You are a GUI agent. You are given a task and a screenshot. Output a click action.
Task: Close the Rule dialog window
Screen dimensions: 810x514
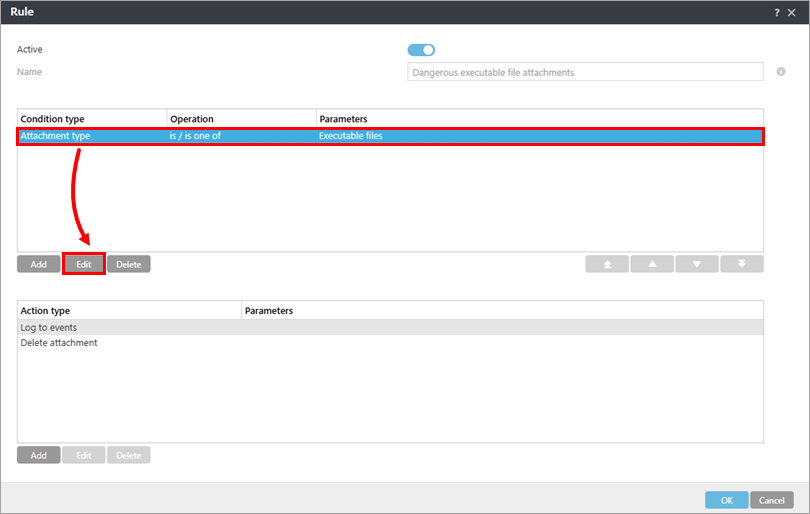(792, 12)
